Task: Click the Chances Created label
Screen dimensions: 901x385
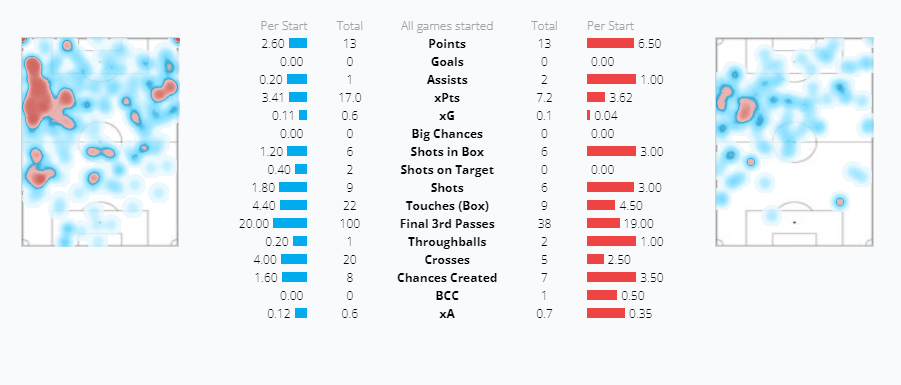Action: (447, 278)
